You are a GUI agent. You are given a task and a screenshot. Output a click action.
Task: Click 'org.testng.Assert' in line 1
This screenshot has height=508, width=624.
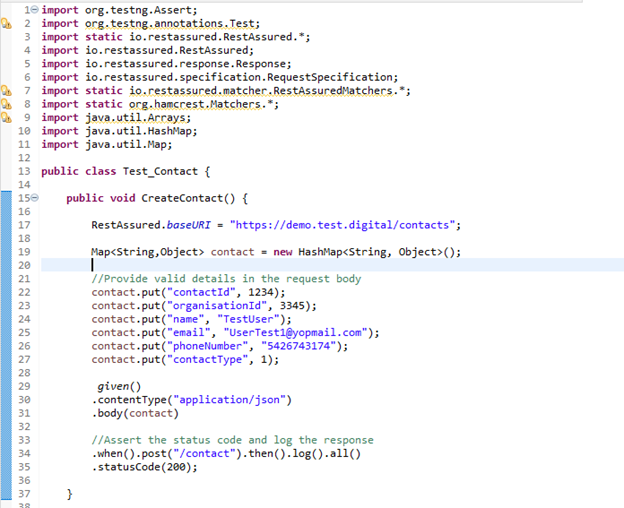click(138, 10)
